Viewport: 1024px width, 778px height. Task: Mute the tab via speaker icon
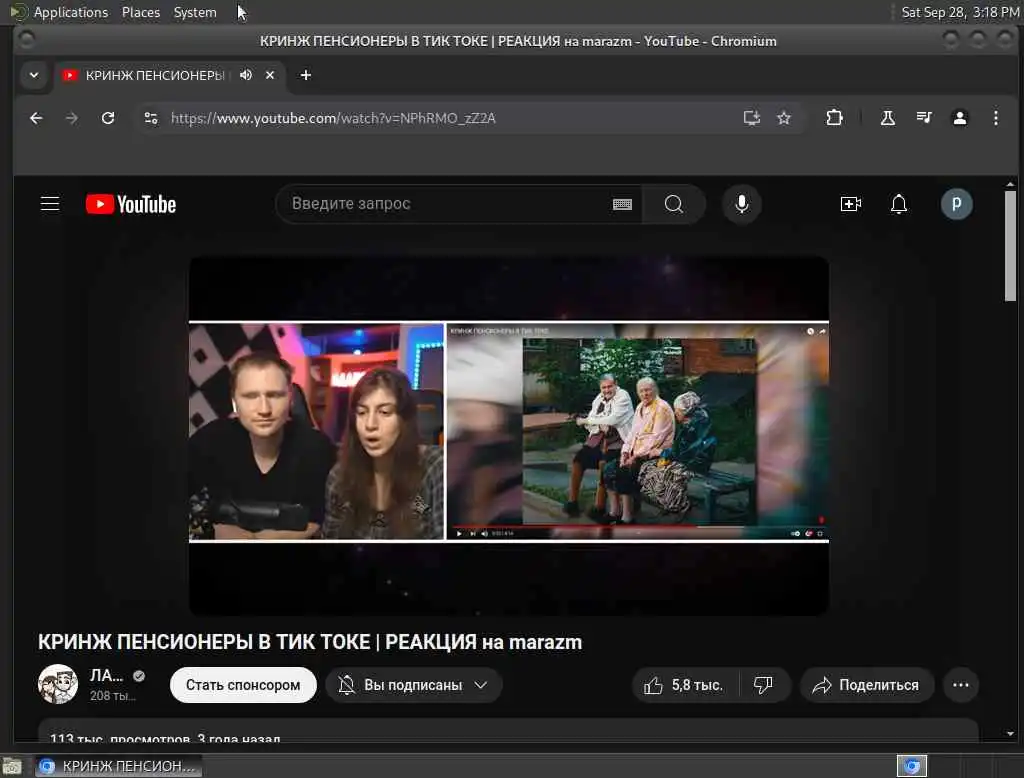246,75
